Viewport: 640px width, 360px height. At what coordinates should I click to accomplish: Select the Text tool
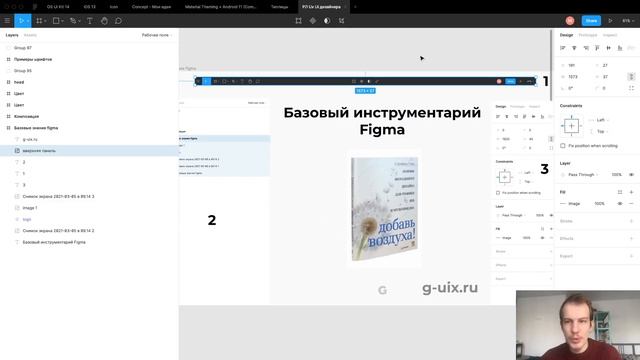click(x=89, y=20)
